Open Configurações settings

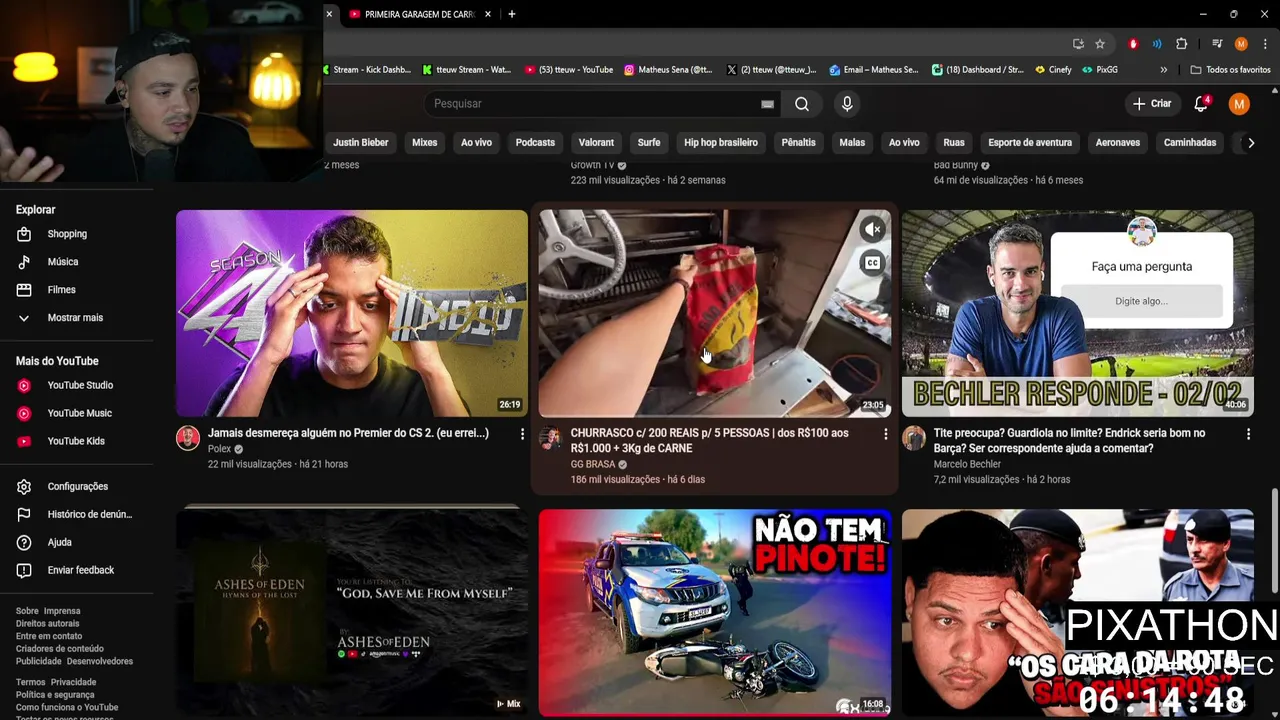click(x=77, y=486)
